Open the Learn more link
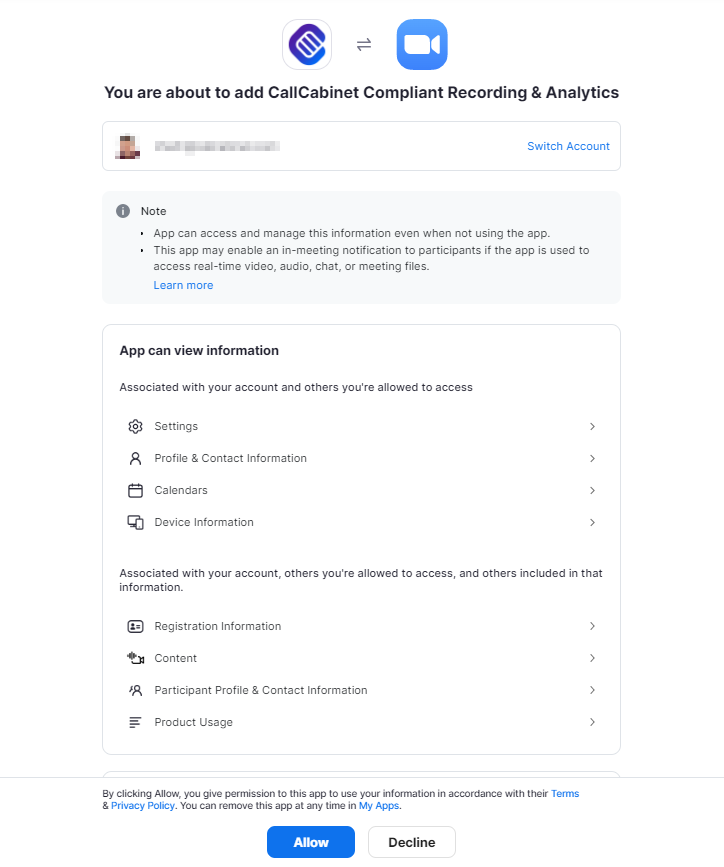 tap(183, 285)
